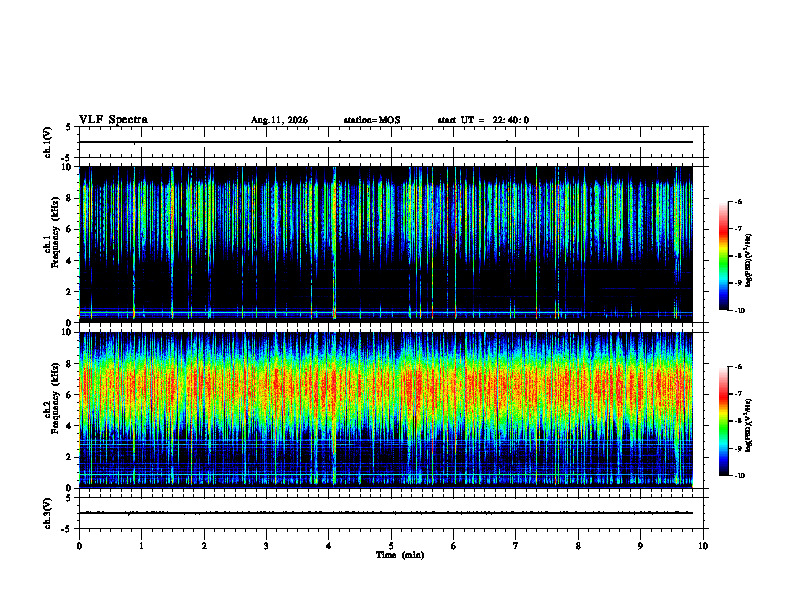This screenshot has width=792, height=612.
Task: Click time axis tick label "3"
Action: (266, 546)
